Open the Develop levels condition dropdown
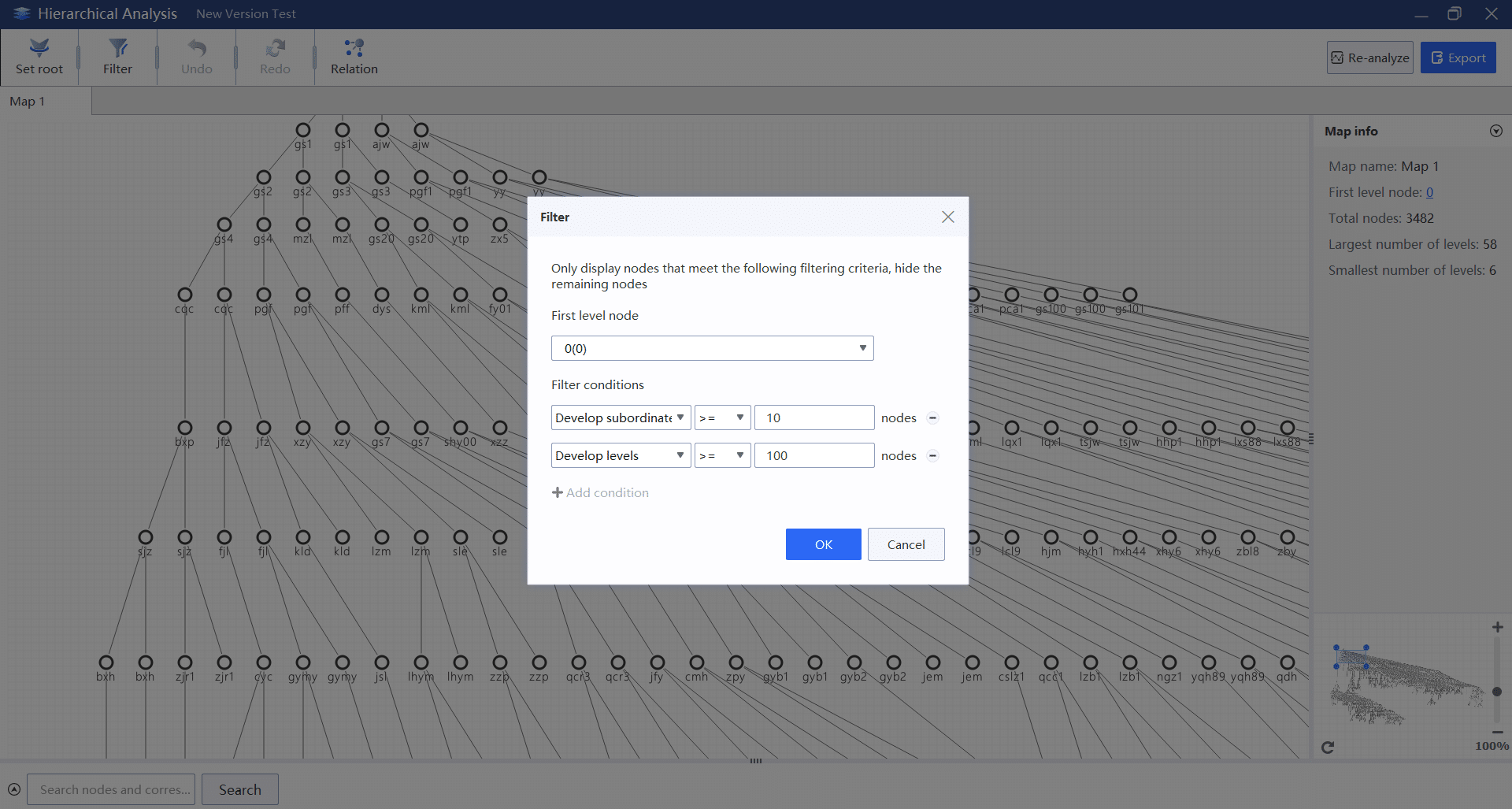The height and width of the screenshot is (809, 1512). tap(621, 455)
